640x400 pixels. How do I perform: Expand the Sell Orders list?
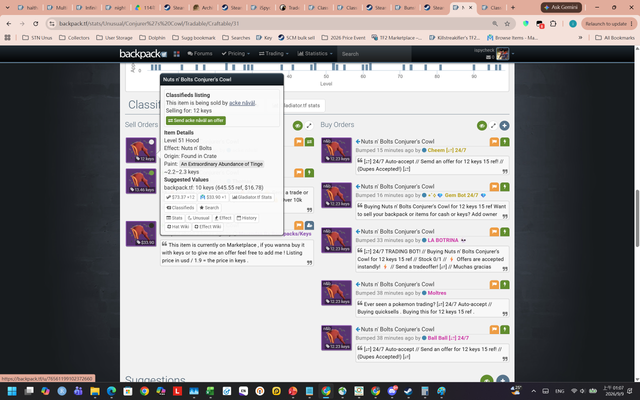click(x=309, y=126)
